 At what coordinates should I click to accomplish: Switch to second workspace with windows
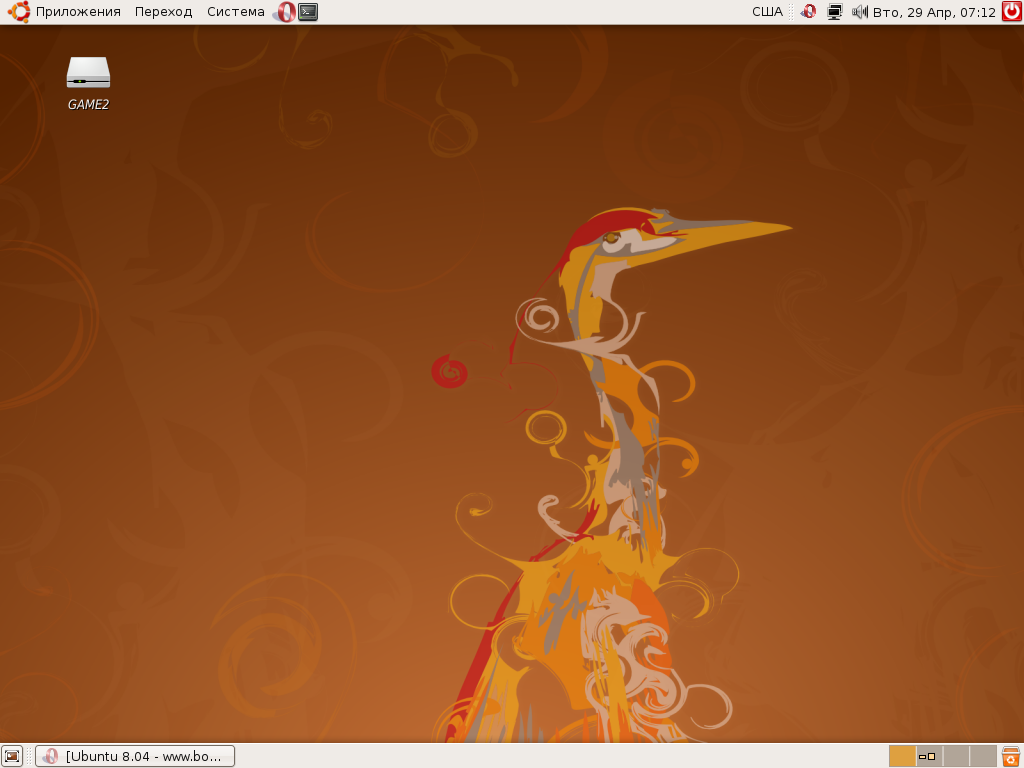[929, 756]
